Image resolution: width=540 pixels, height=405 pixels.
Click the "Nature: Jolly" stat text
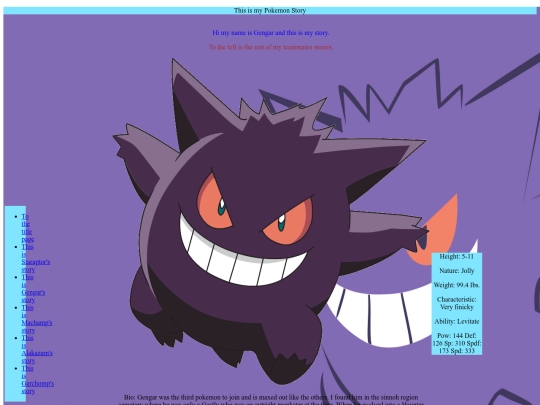(x=456, y=271)
